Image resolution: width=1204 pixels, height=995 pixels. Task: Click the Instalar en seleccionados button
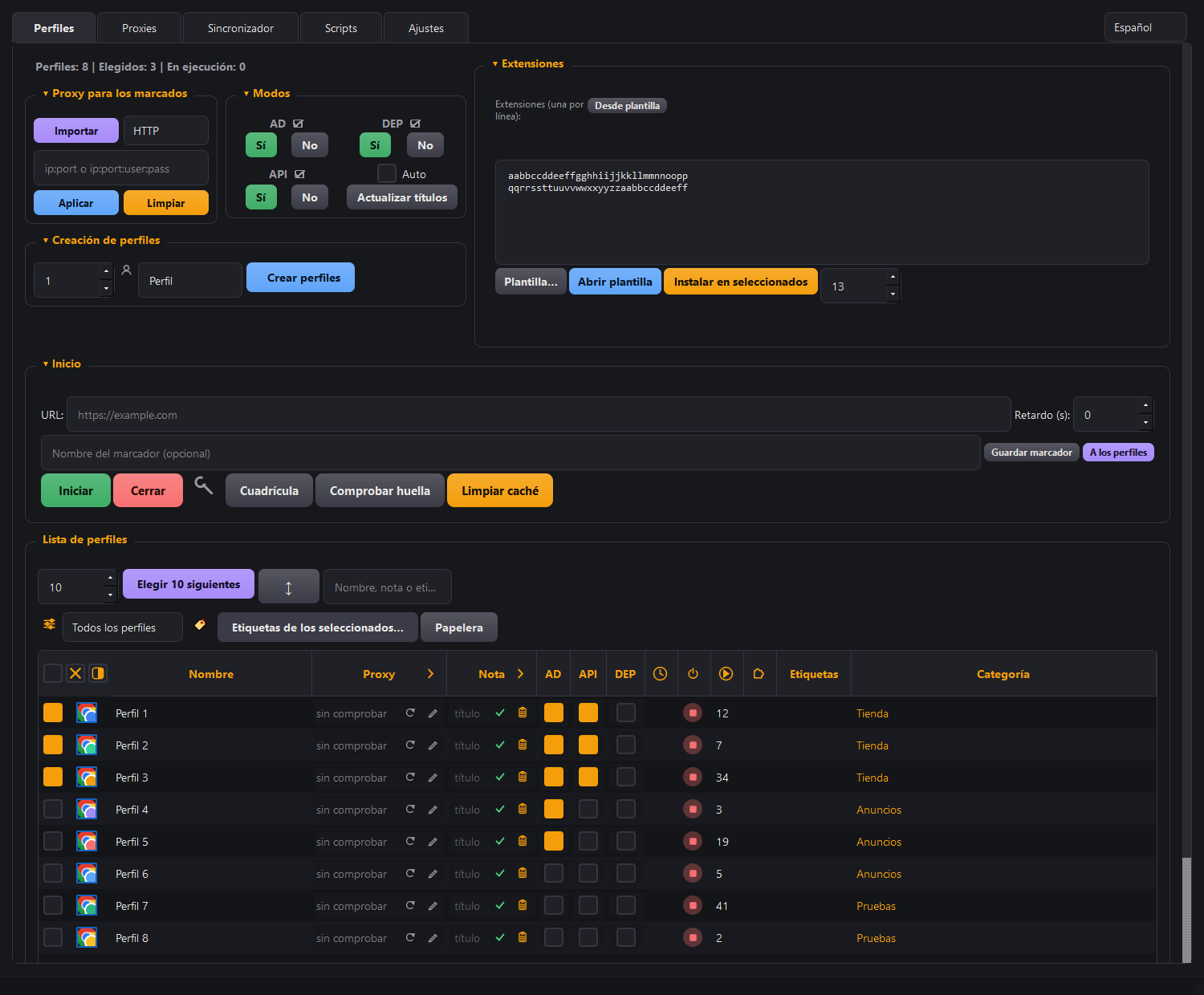(x=741, y=282)
